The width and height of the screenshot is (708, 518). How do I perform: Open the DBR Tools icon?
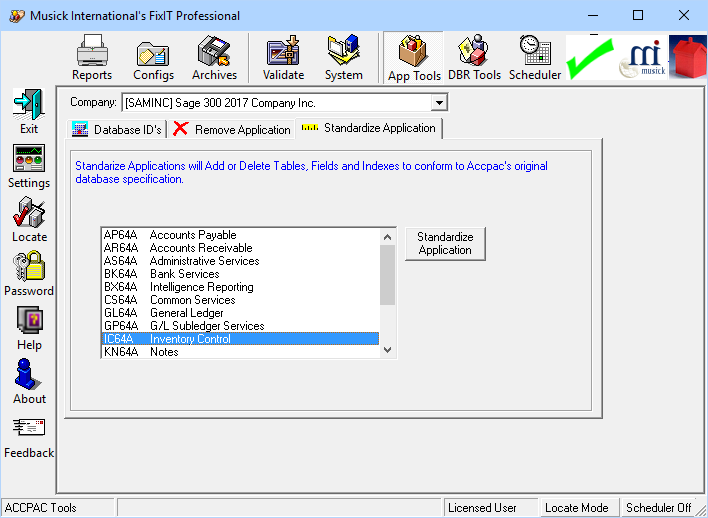[x=474, y=57]
